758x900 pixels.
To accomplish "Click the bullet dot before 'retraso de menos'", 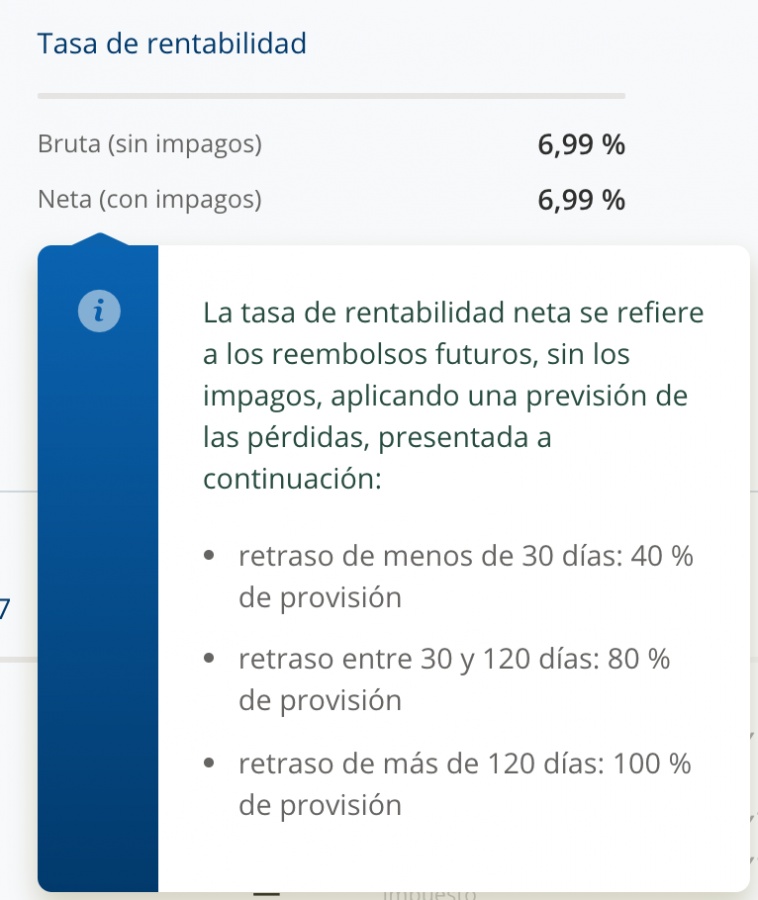I will (209, 557).
